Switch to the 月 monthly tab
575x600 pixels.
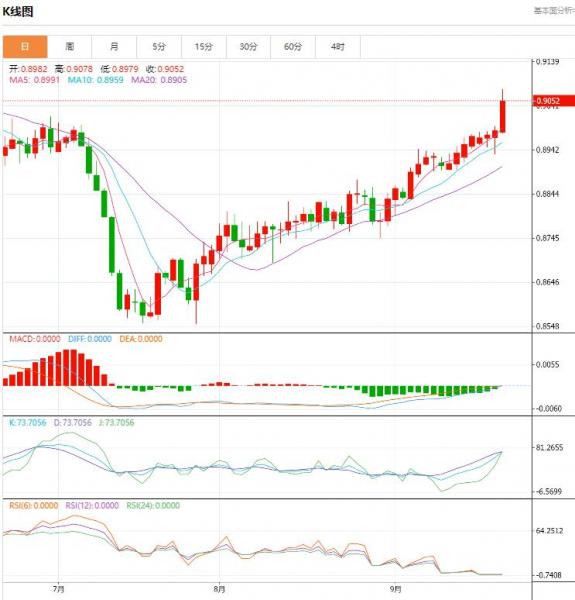coord(114,47)
